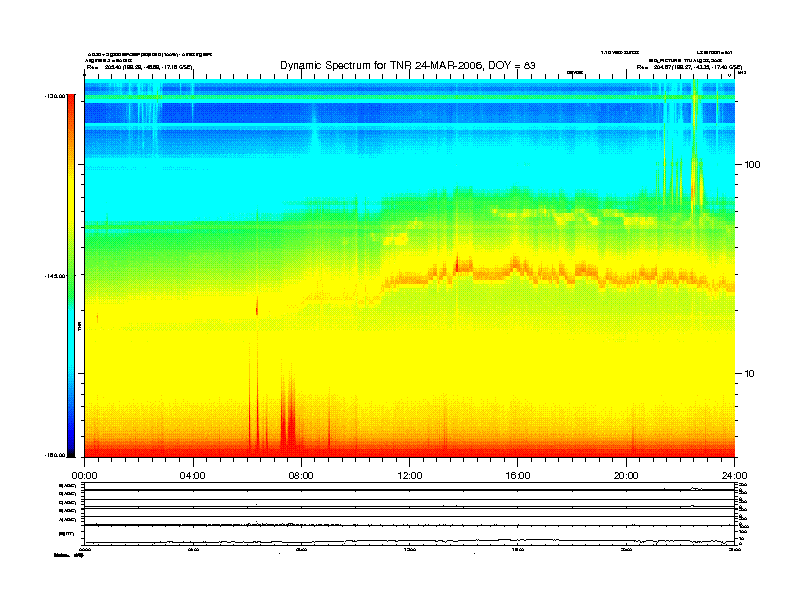
Task: Click the 24:00 time axis label
Action: click(x=735, y=476)
